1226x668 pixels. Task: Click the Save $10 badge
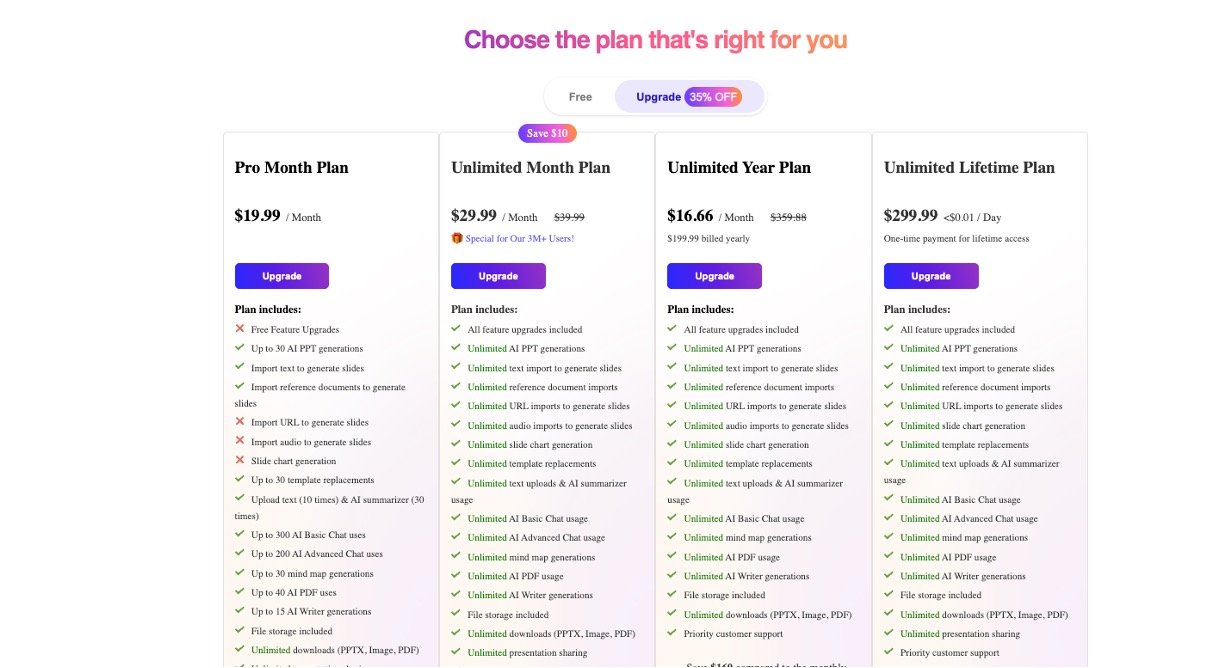(x=547, y=133)
